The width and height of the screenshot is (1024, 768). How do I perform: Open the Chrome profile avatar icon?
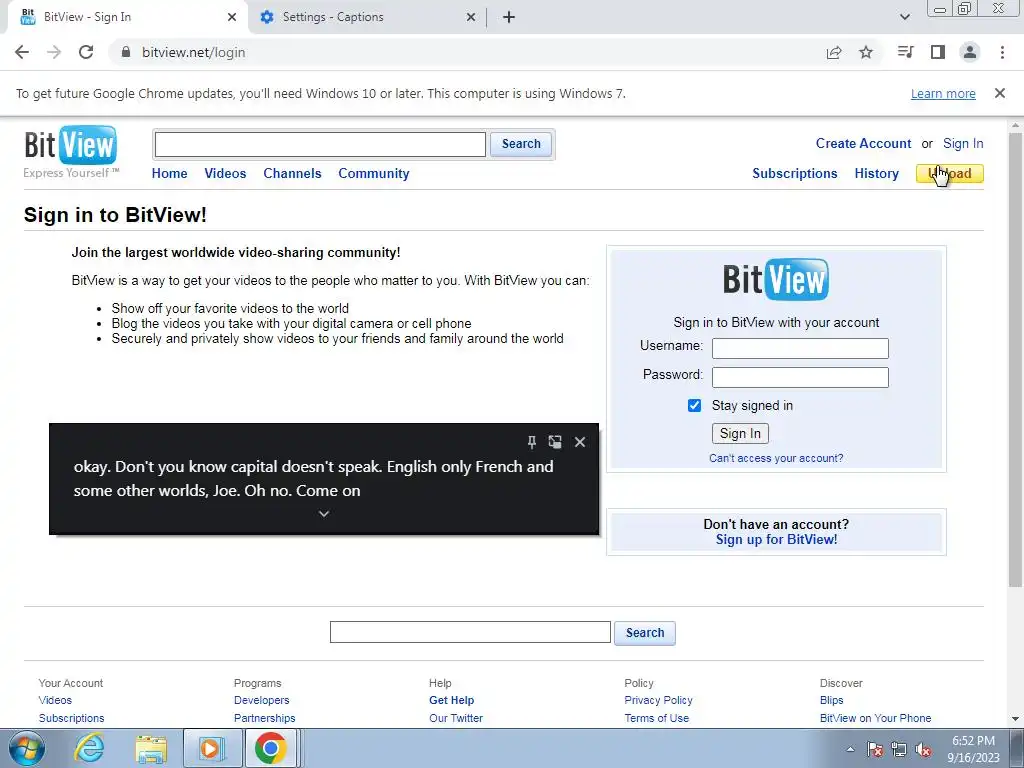click(x=970, y=52)
